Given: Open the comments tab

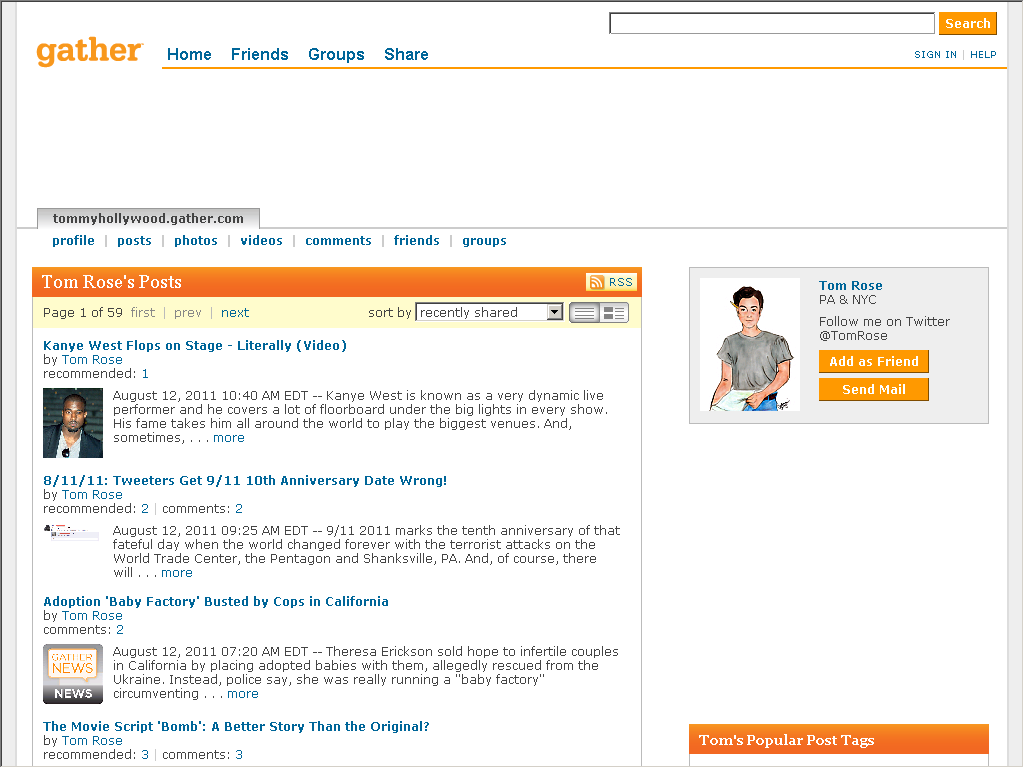Looking at the screenshot, I should [338, 241].
